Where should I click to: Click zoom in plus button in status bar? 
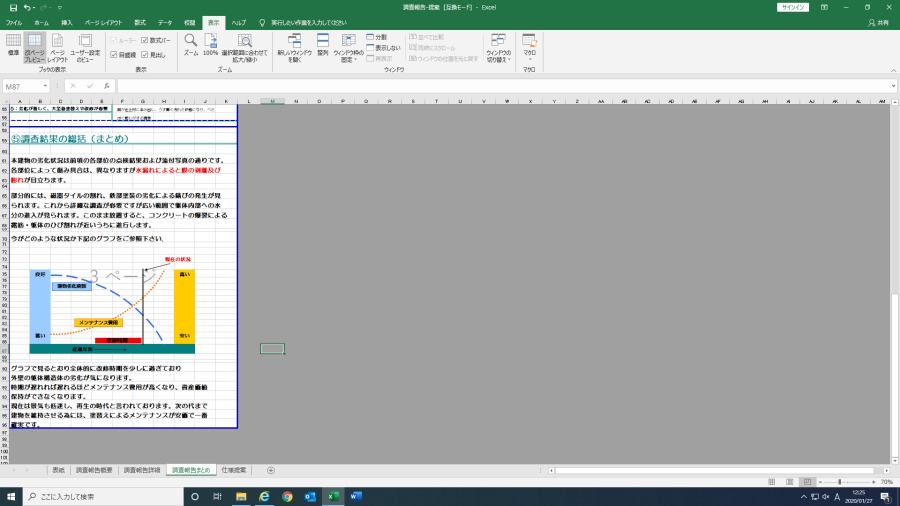coord(874,482)
